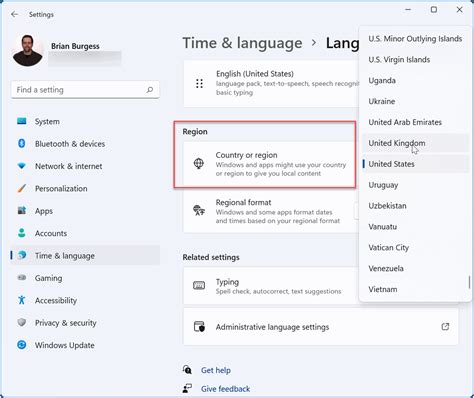Select Uzbekistan from the country list
Image resolution: width=474 pixels, height=398 pixels.
(x=415, y=206)
